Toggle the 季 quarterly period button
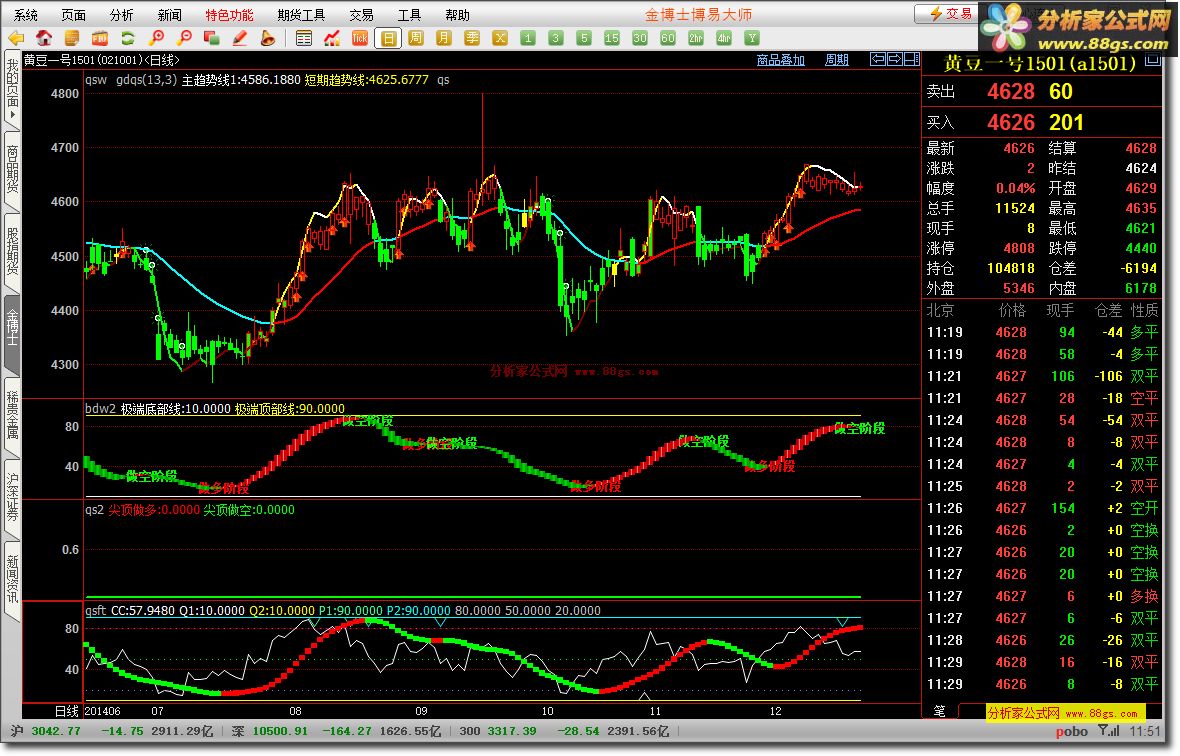The width and height of the screenshot is (1180, 756). click(x=472, y=38)
